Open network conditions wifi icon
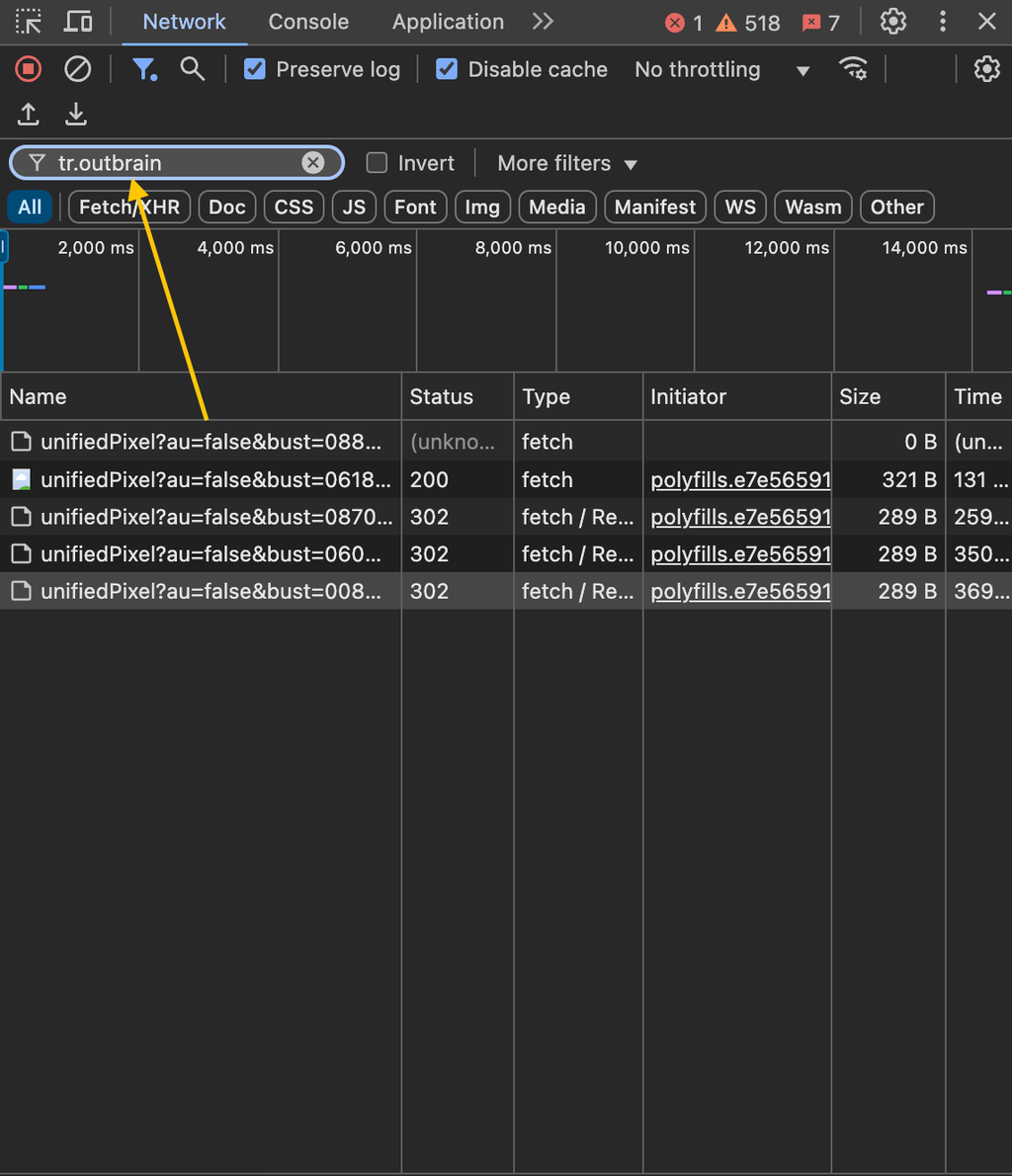This screenshot has width=1012, height=1176. point(852,69)
